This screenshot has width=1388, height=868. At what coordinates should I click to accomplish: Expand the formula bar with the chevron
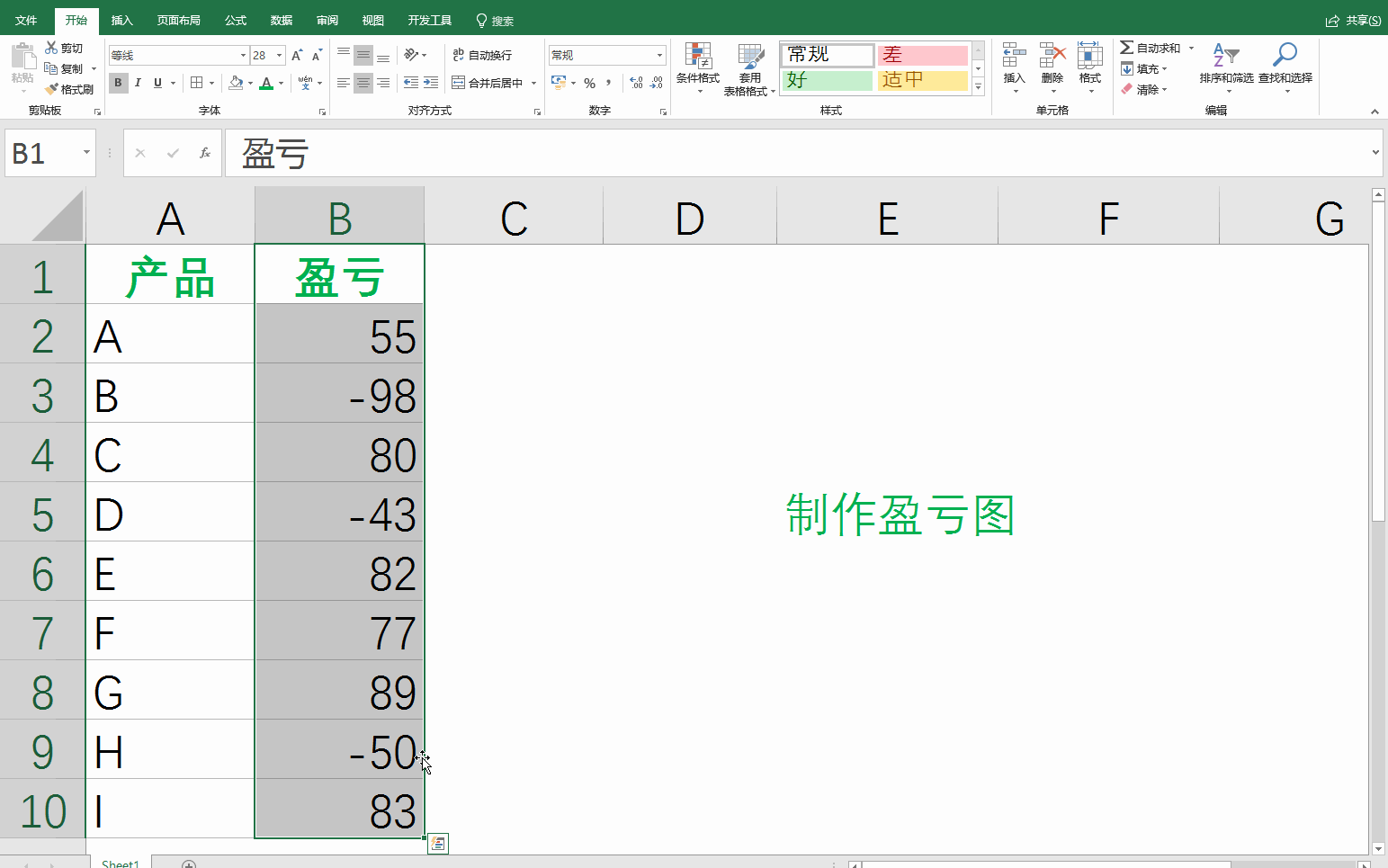tap(1375, 153)
